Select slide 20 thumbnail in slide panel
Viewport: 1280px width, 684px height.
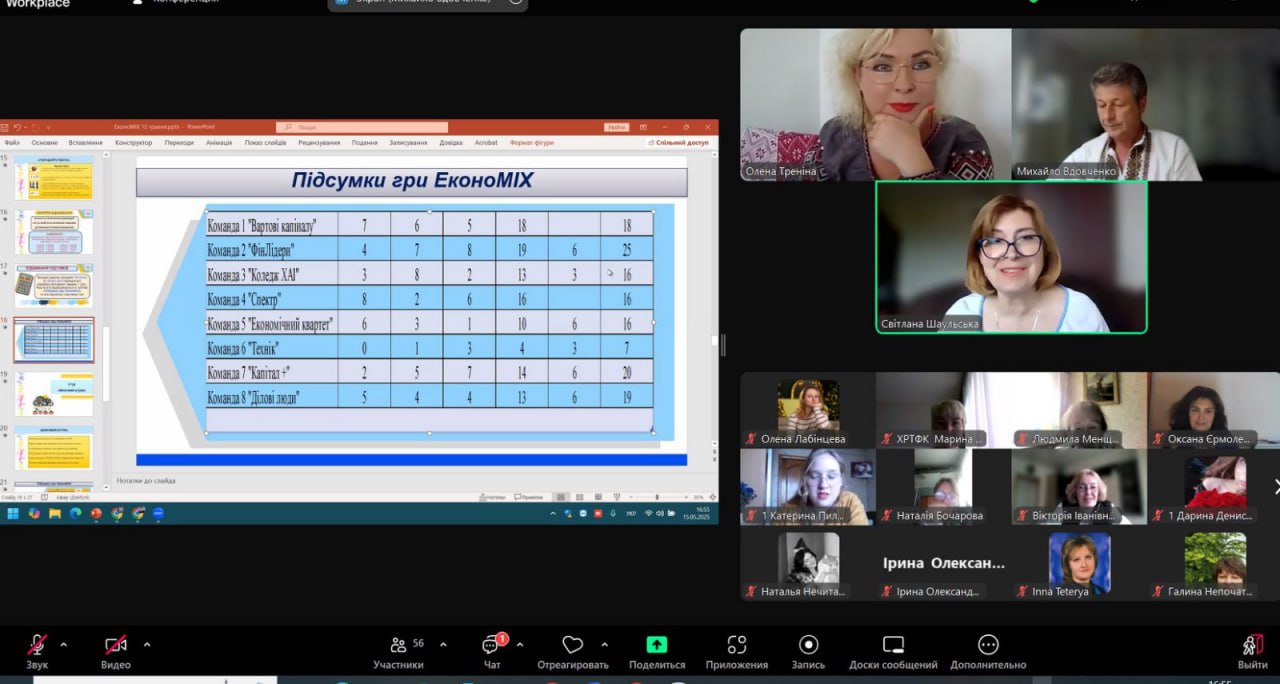coord(54,448)
